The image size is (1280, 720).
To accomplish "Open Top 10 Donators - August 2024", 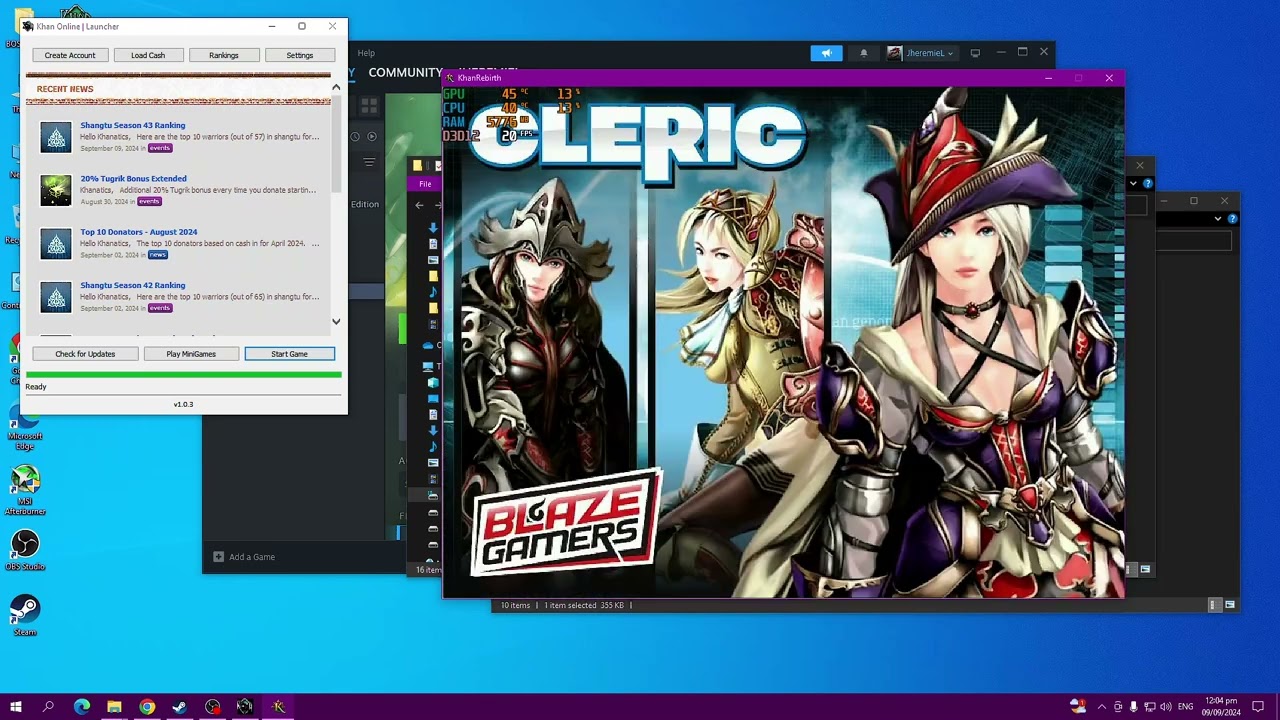I will (x=139, y=232).
